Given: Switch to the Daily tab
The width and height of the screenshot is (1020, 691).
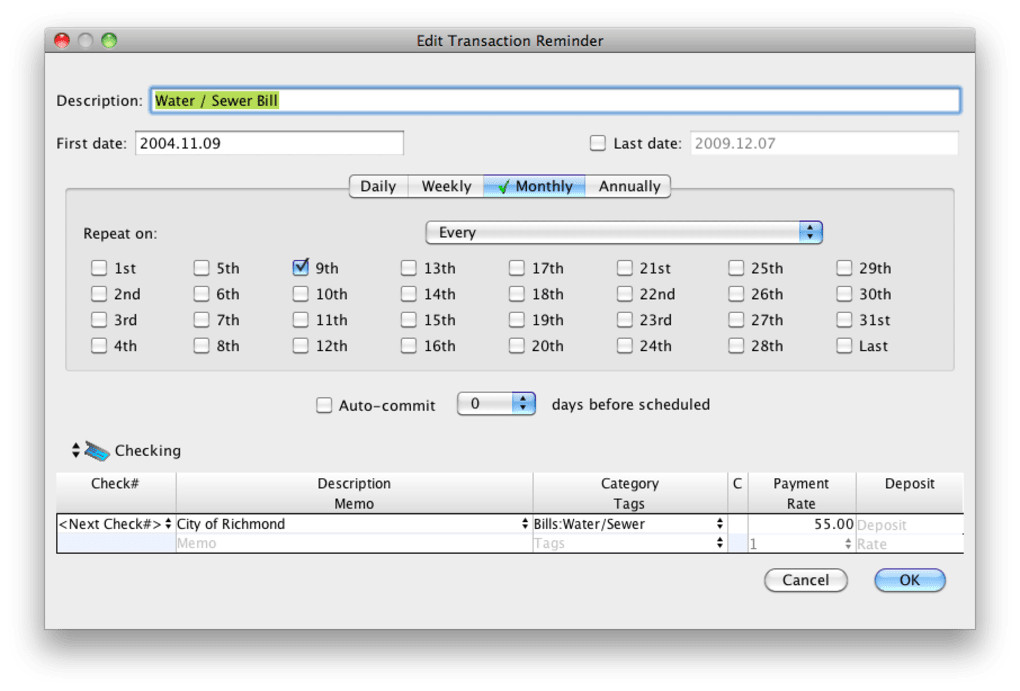Looking at the screenshot, I should coord(378,186).
